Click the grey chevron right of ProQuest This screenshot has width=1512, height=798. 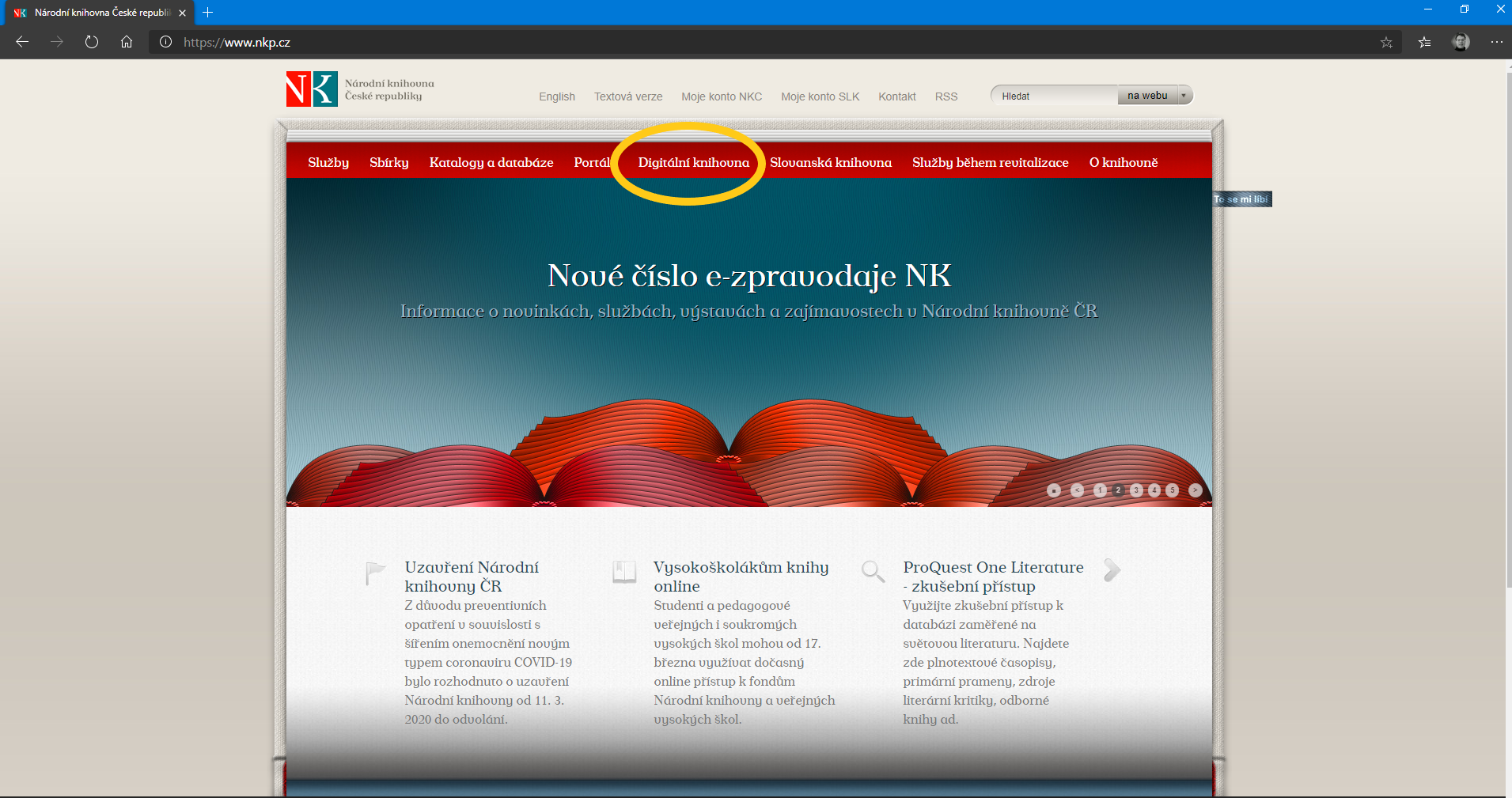tap(1112, 569)
